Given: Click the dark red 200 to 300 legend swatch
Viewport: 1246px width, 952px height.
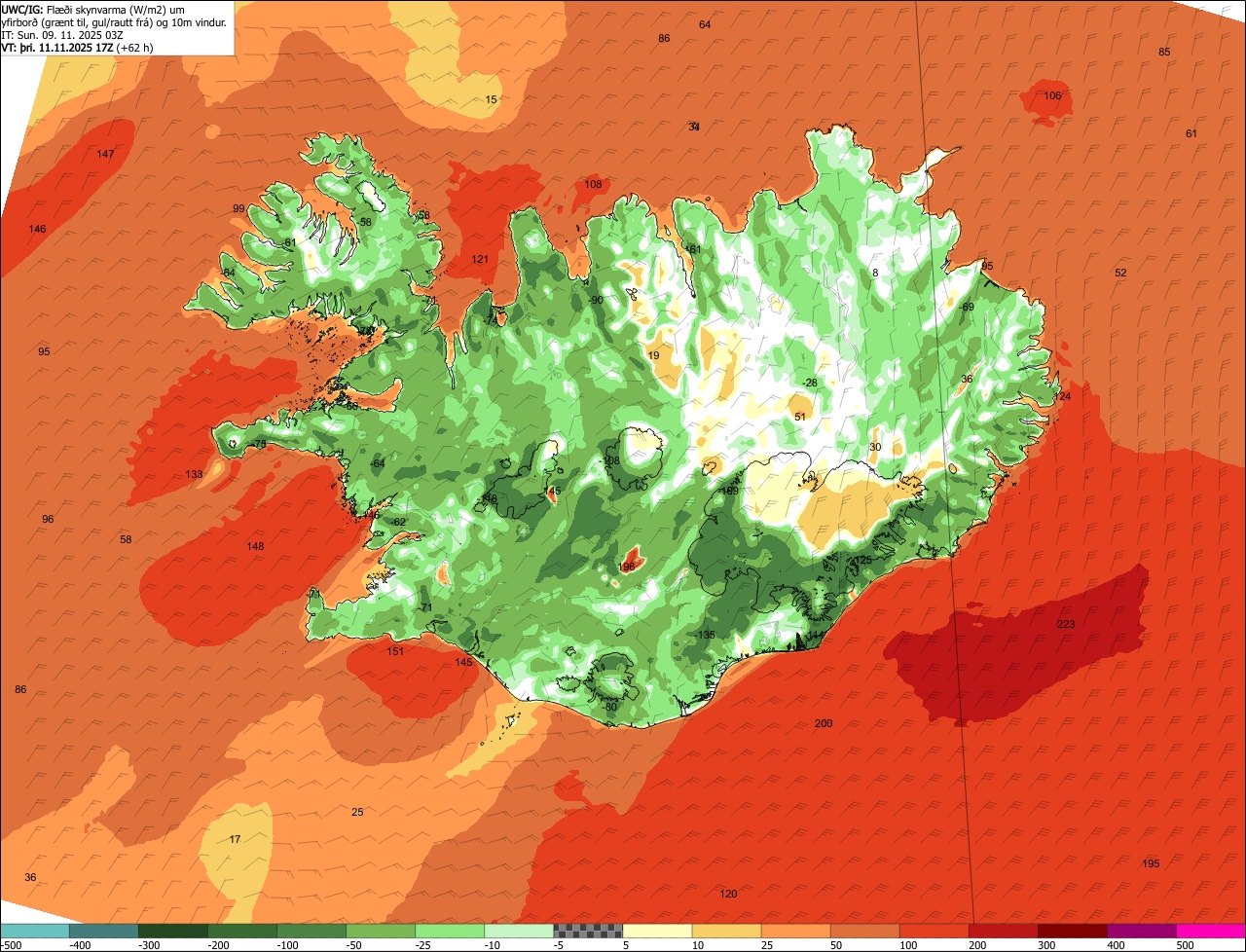Looking at the screenshot, I should (x=1004, y=931).
